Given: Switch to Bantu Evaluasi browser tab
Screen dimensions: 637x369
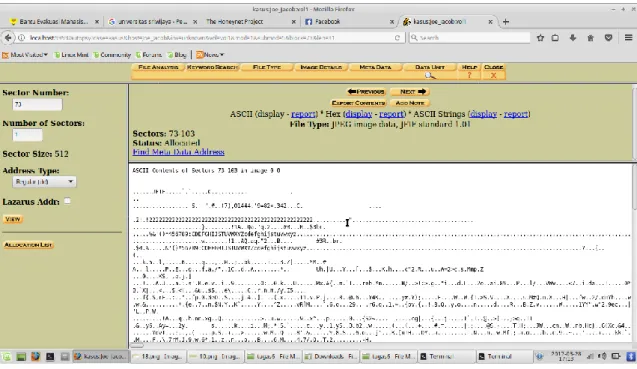Looking at the screenshot, I should coord(54,22).
